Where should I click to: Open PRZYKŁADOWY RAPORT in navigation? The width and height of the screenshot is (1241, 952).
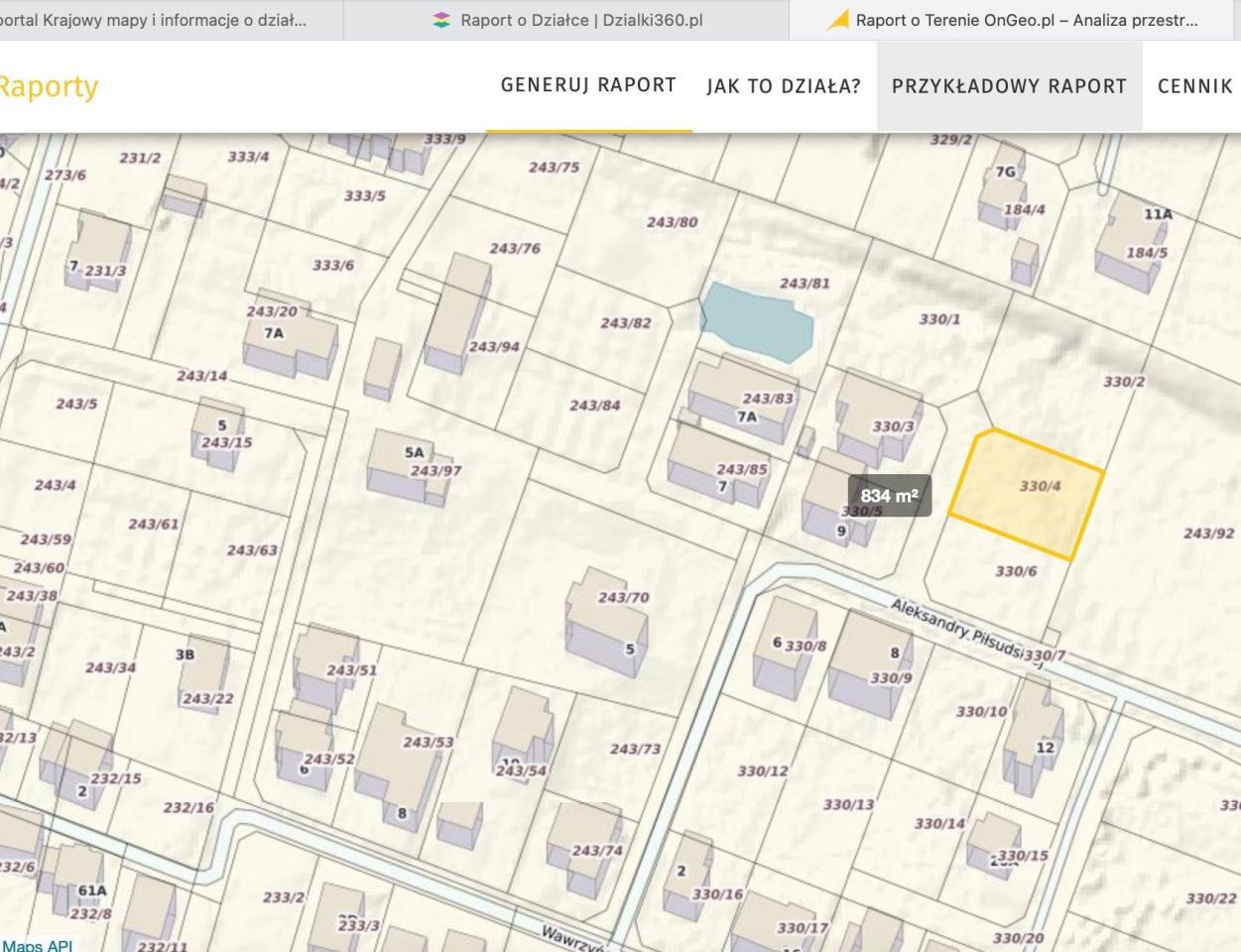(x=1009, y=86)
